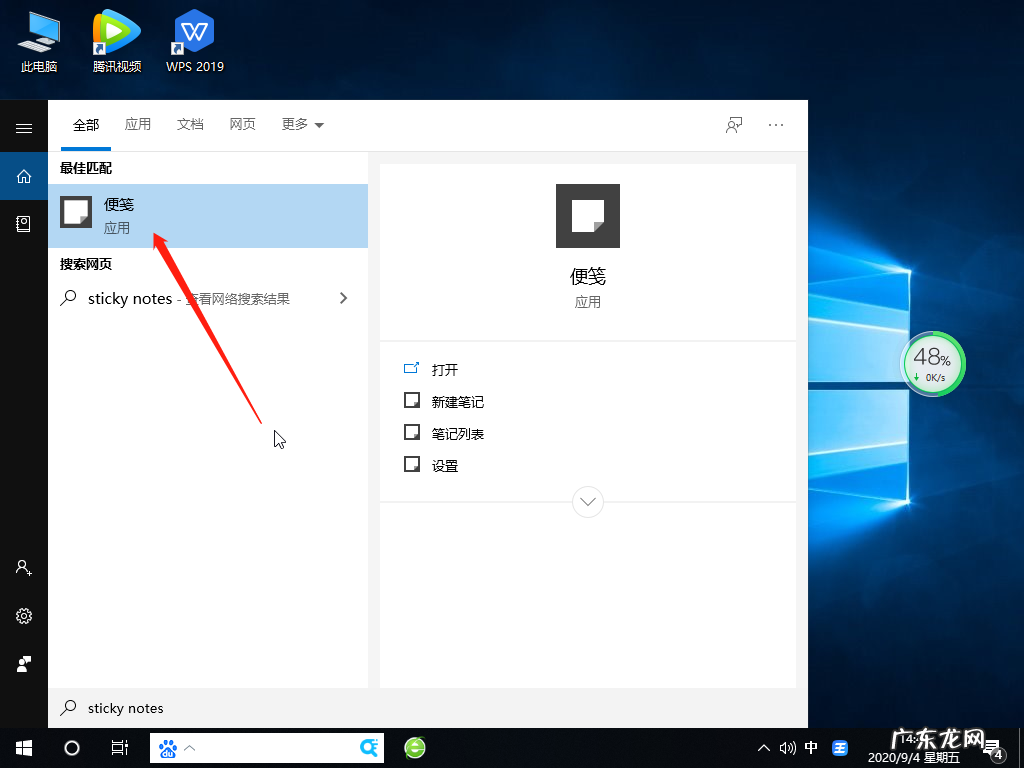Click Task View button on taskbar
Screen dimensions: 1024x768
pyautogui.click(x=119, y=747)
